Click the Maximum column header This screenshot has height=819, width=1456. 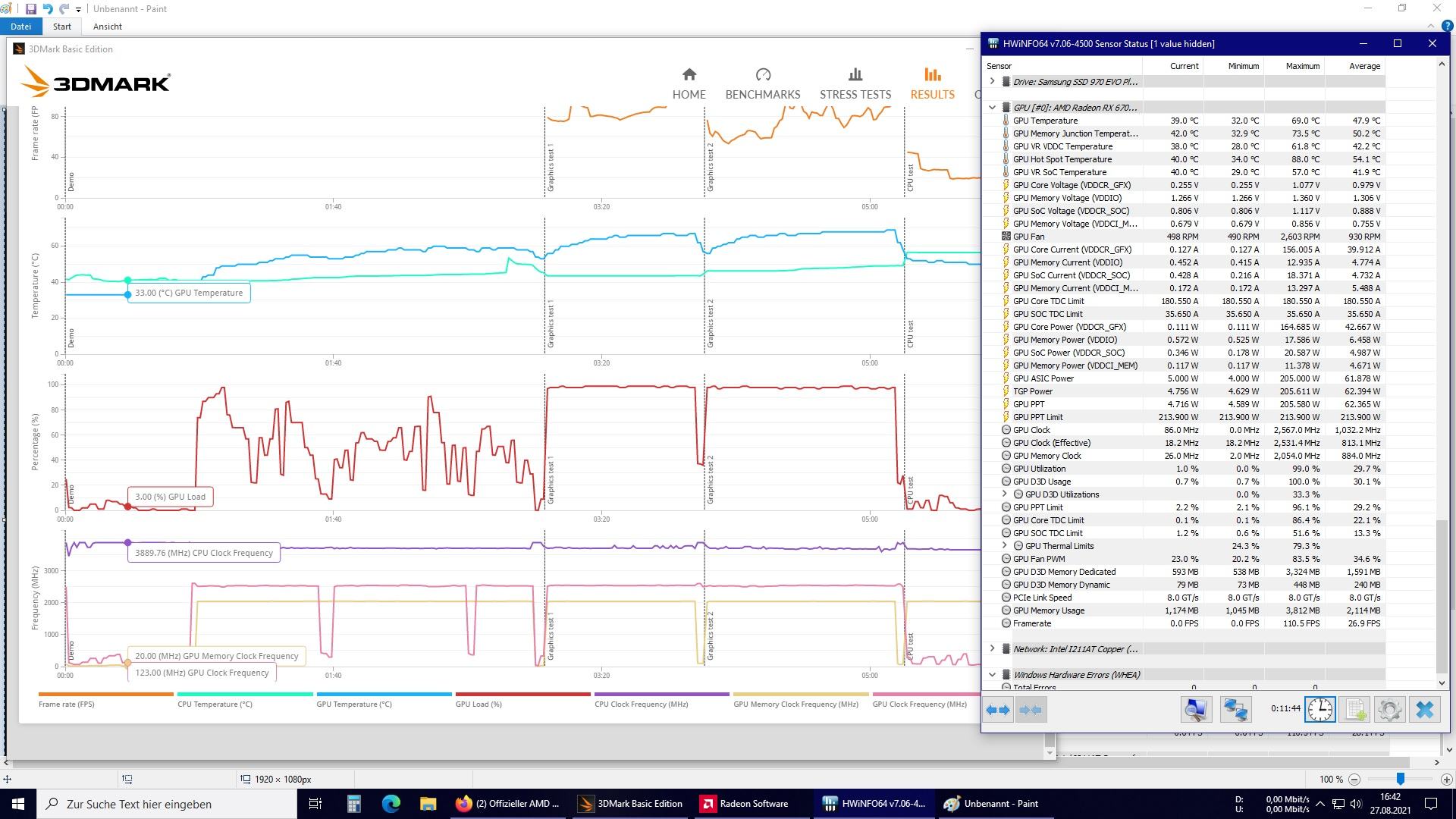tap(1302, 66)
